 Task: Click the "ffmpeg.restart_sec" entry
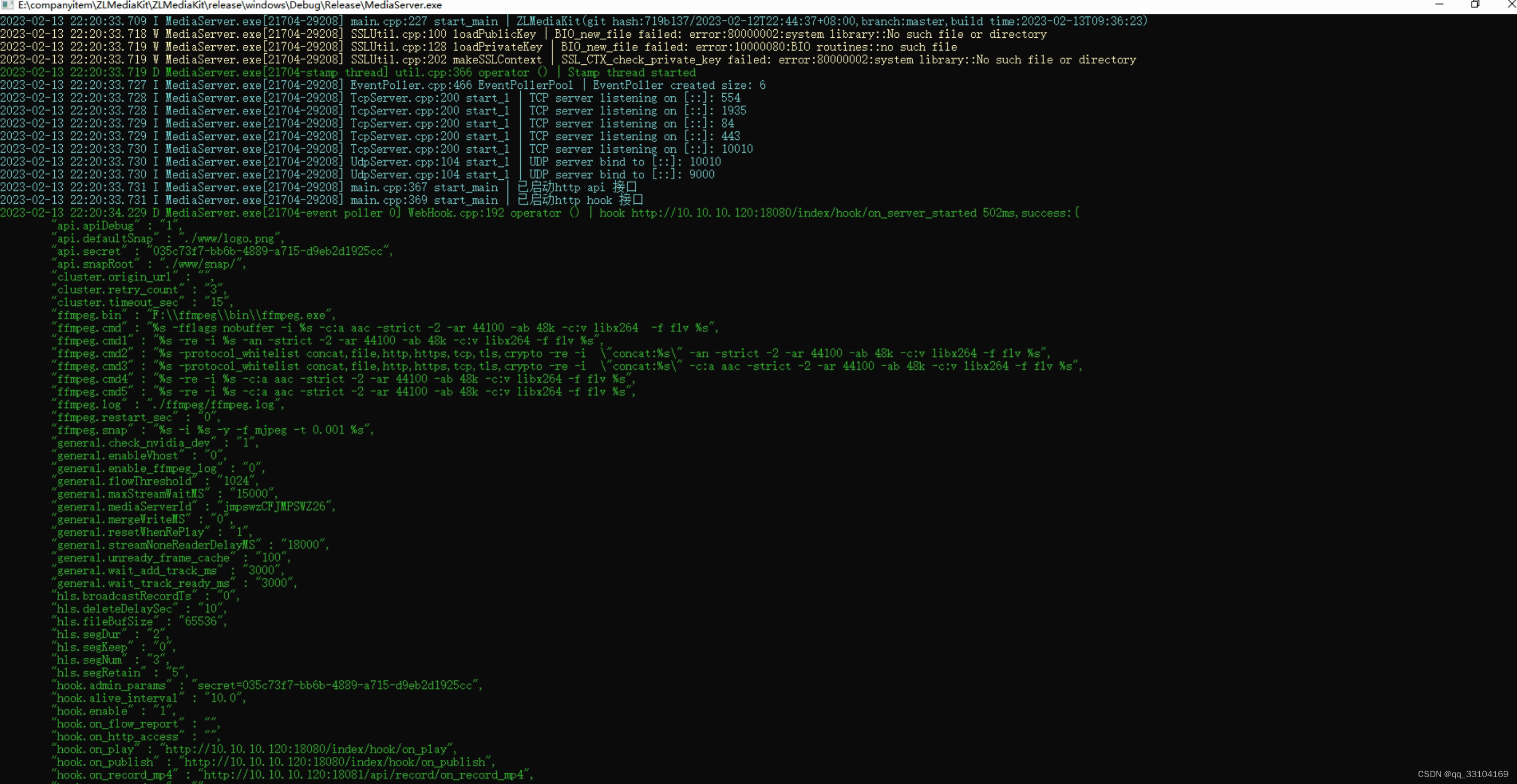[x=137, y=418]
